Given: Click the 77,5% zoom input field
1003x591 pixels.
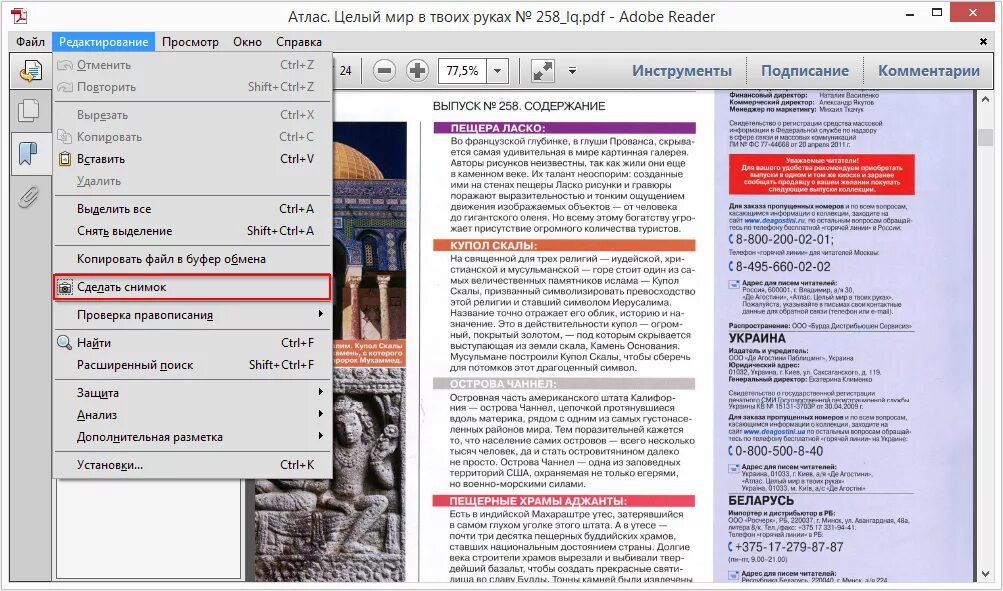Looking at the screenshot, I should pos(462,70).
